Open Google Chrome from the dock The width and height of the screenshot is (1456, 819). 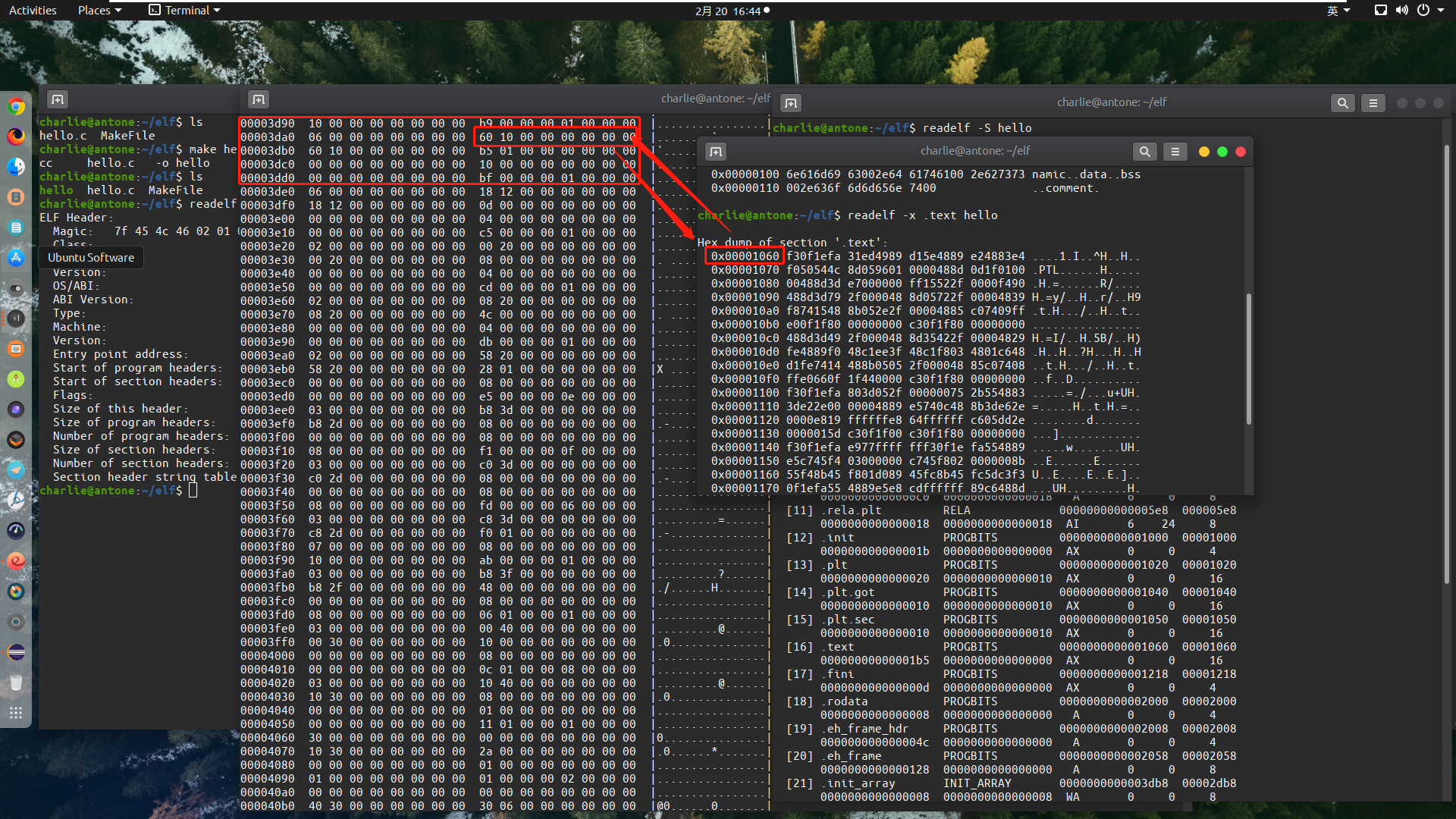point(16,106)
